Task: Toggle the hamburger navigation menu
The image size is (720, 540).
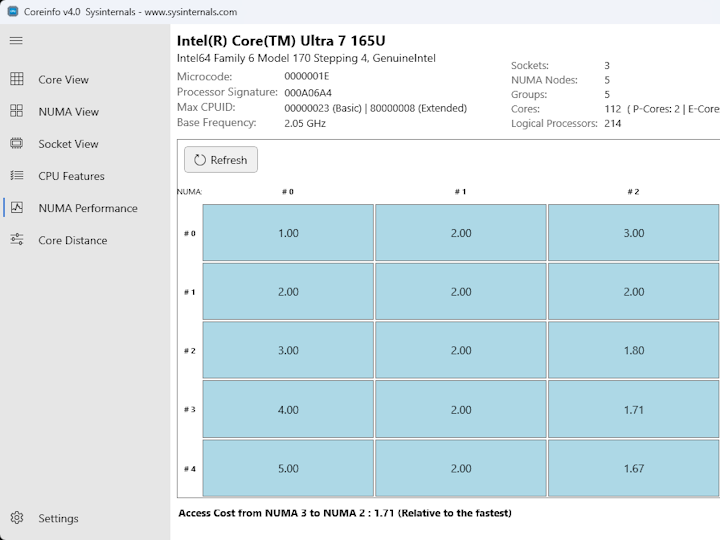Action: 16,40
